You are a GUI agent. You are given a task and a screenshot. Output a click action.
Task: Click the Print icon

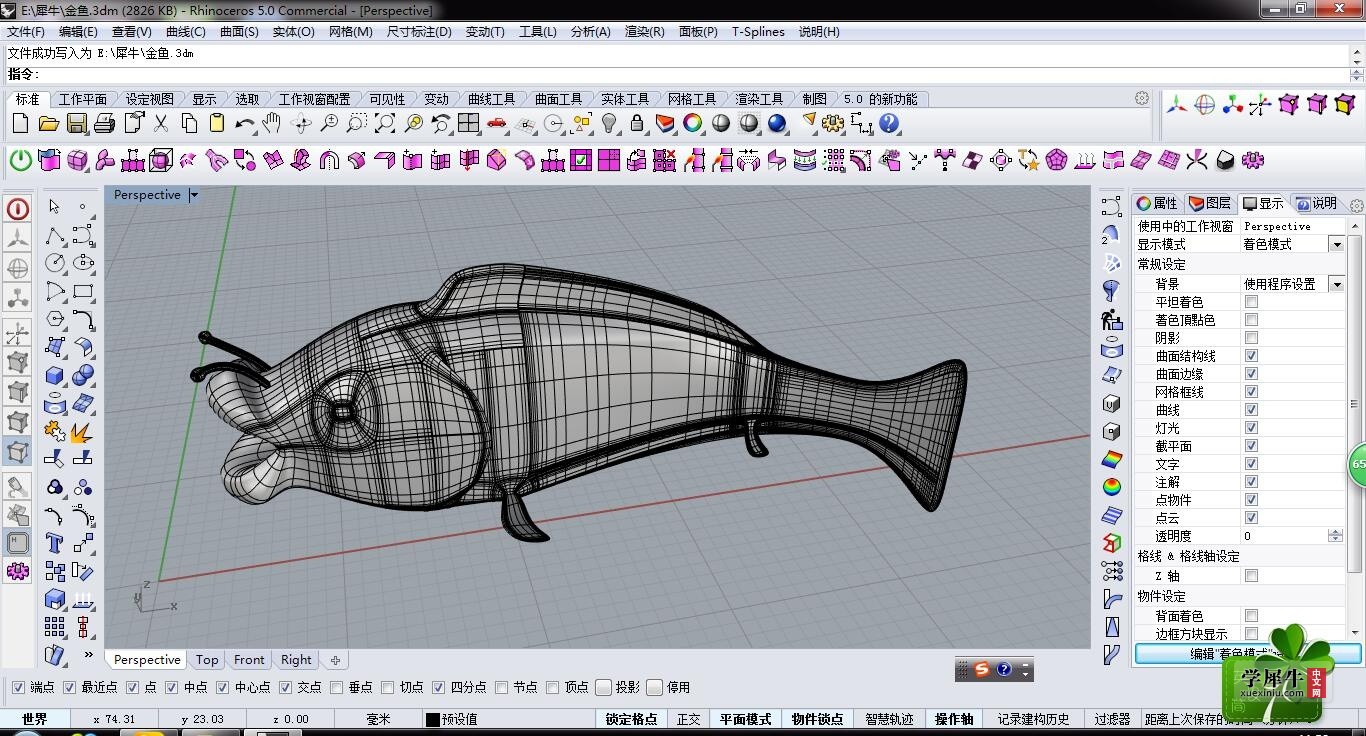coord(104,123)
